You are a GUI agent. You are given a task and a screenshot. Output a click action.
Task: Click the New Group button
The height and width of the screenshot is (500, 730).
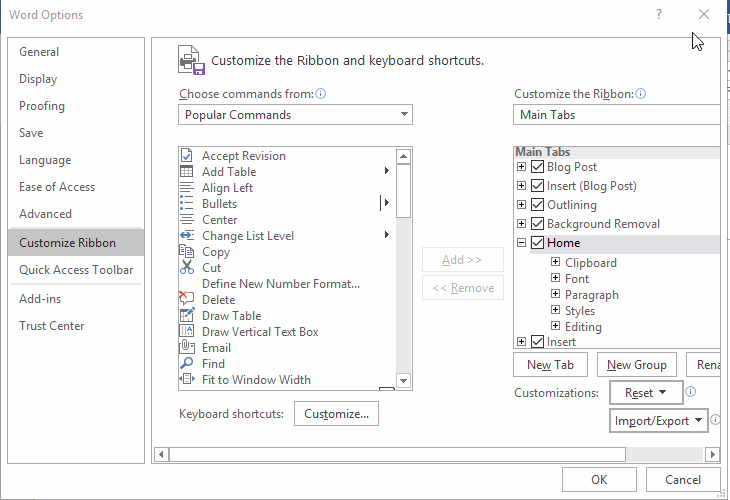click(637, 365)
